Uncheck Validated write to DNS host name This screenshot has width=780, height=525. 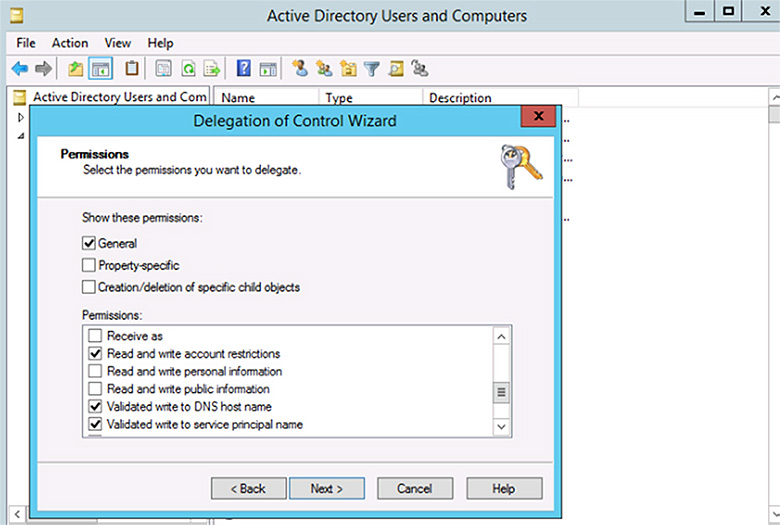95,407
